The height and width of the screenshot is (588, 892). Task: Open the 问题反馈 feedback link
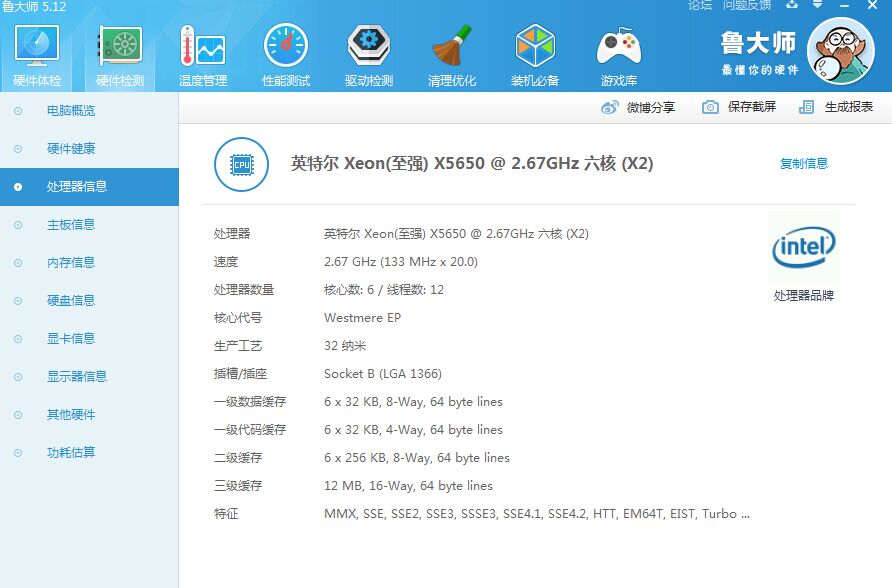point(746,5)
